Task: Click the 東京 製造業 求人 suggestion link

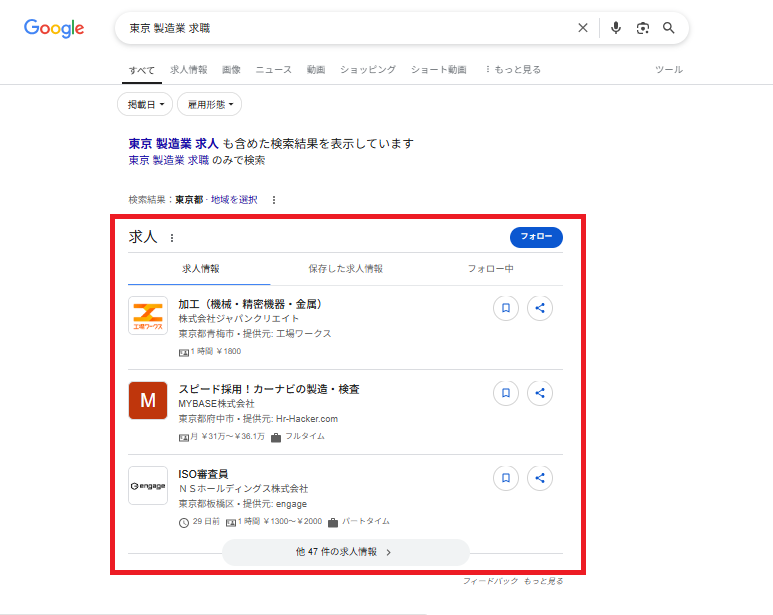Action: 174,143
